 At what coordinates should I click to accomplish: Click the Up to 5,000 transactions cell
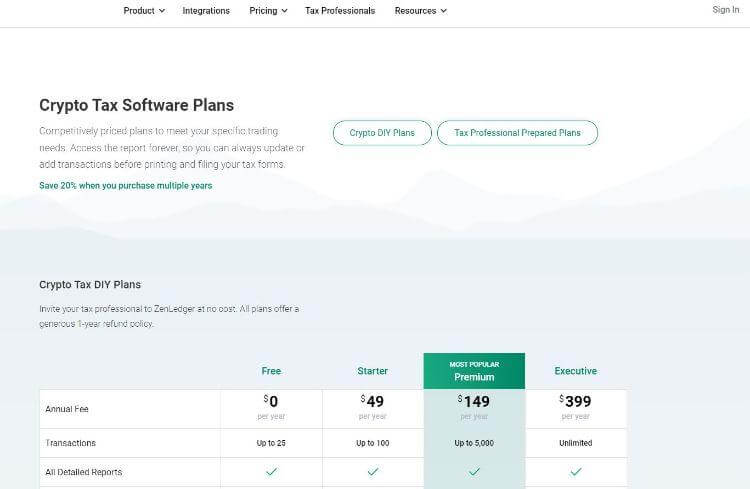pyautogui.click(x=474, y=443)
